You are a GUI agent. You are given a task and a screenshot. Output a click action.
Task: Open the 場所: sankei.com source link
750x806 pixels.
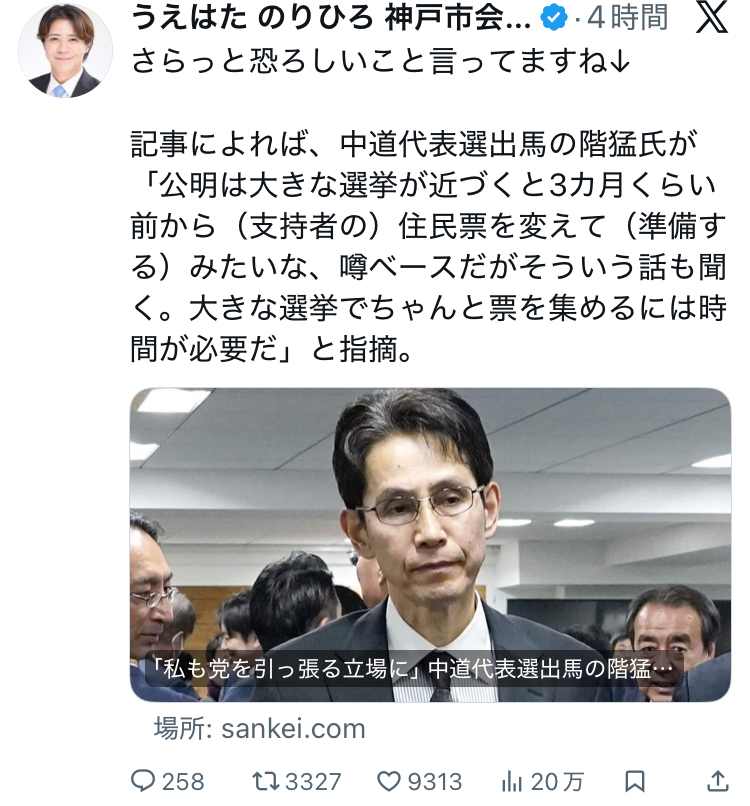260,728
